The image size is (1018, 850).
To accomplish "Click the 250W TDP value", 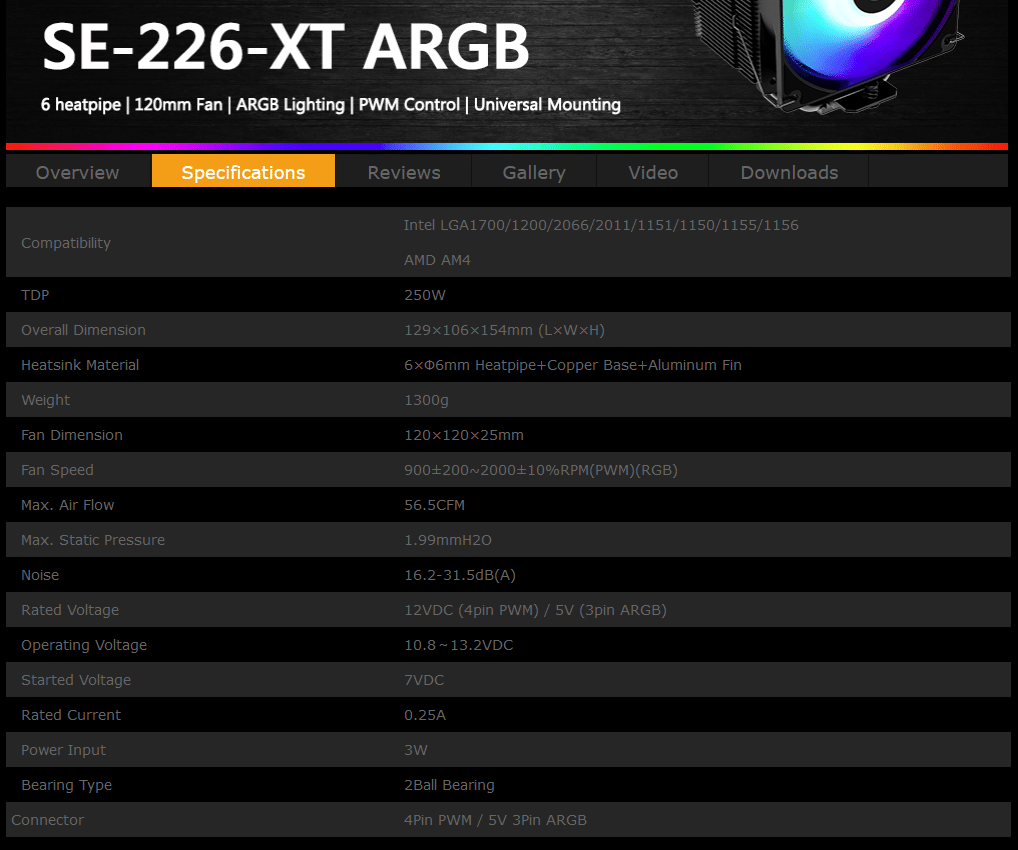I will pyautogui.click(x=425, y=295).
